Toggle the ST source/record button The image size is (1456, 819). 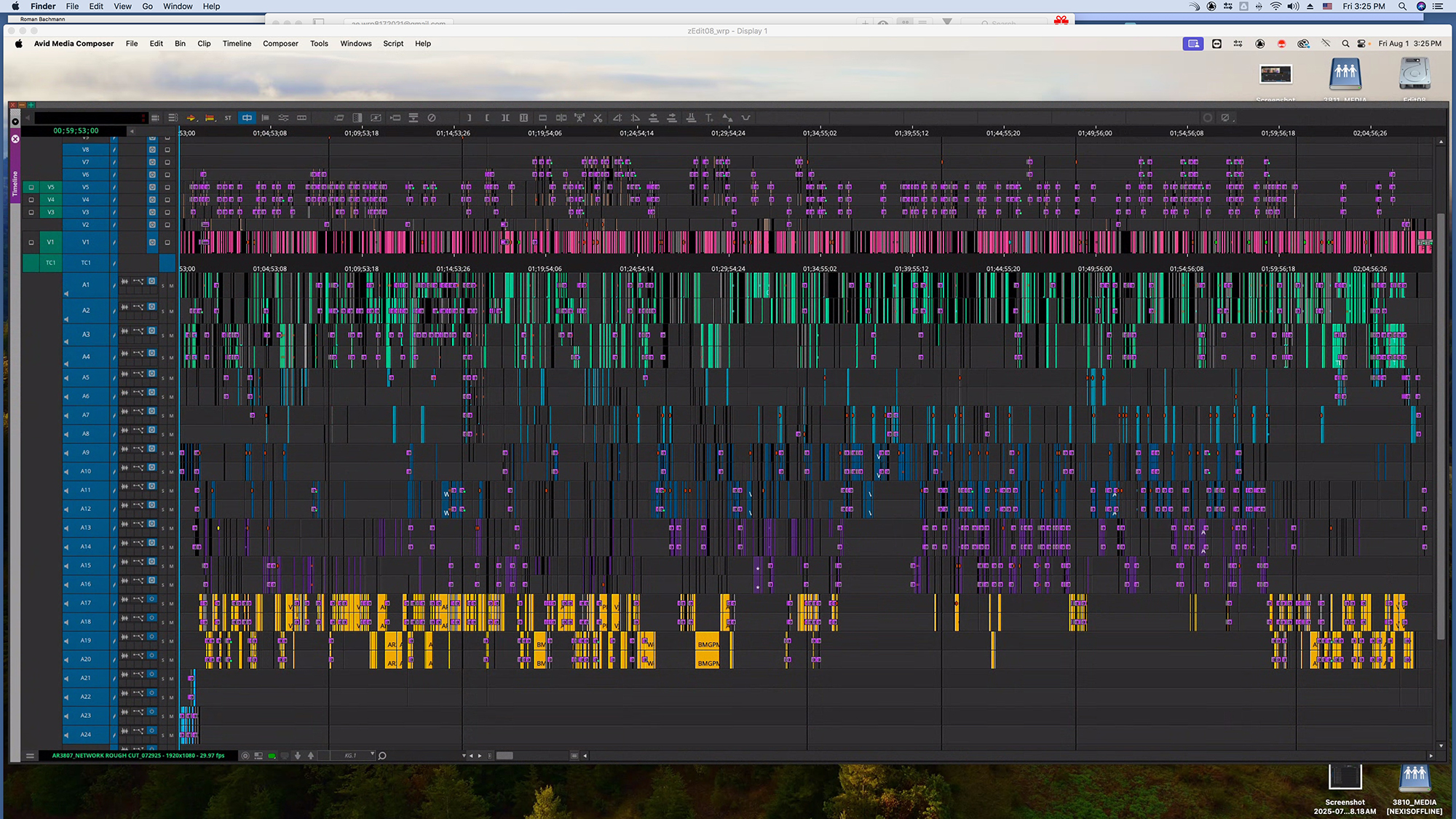[x=228, y=118]
